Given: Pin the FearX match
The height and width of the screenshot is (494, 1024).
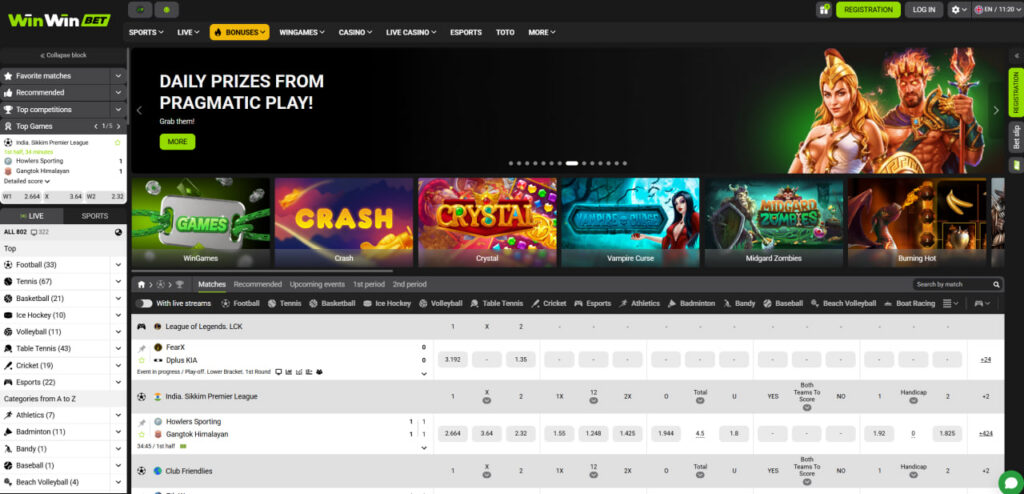Looking at the screenshot, I should (x=142, y=349).
